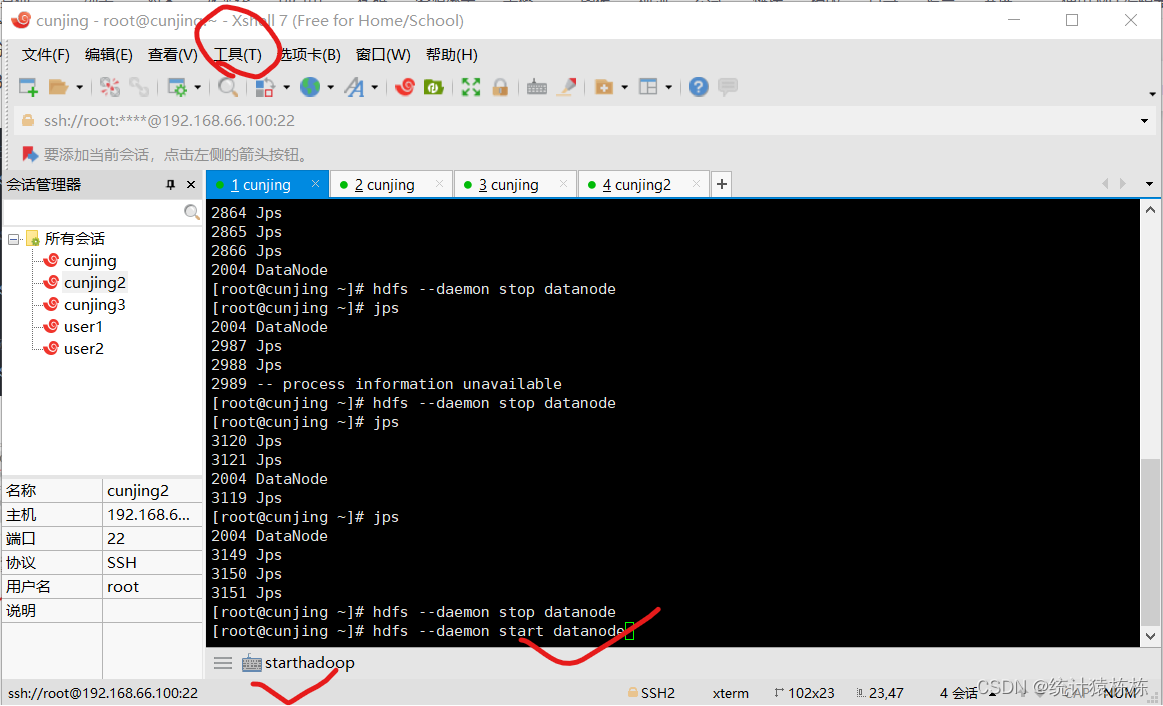Click the Find magnifier icon in toolbar
This screenshot has width=1163, height=706.
pyautogui.click(x=228, y=87)
